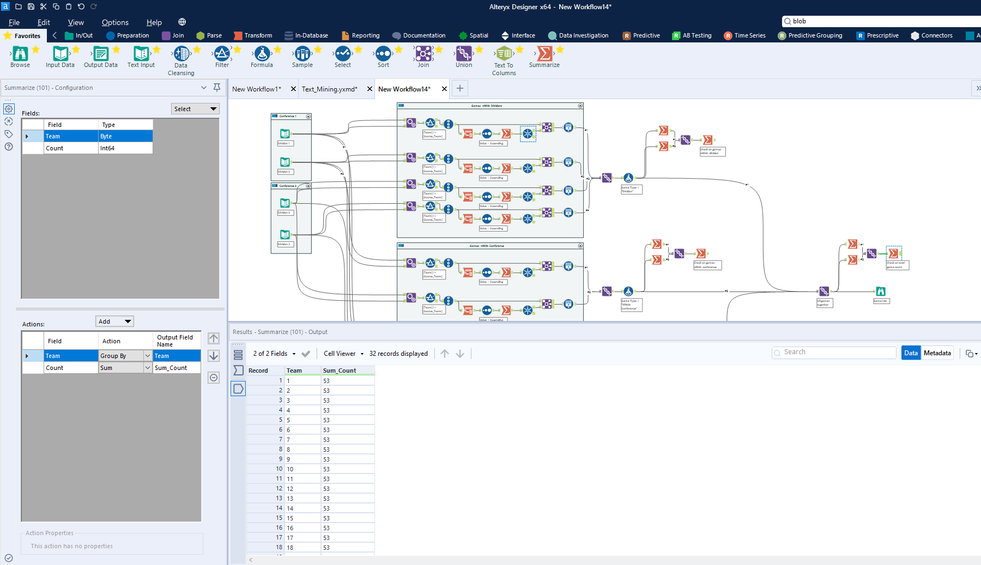981x565 pixels.
Task: Select the Formula tool
Action: tap(262, 56)
